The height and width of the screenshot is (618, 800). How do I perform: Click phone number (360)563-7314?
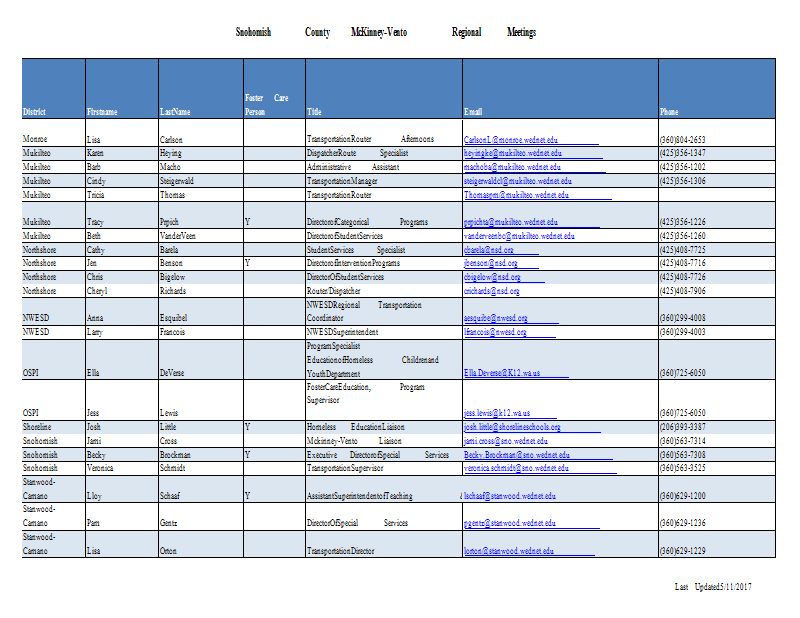[x=683, y=440]
